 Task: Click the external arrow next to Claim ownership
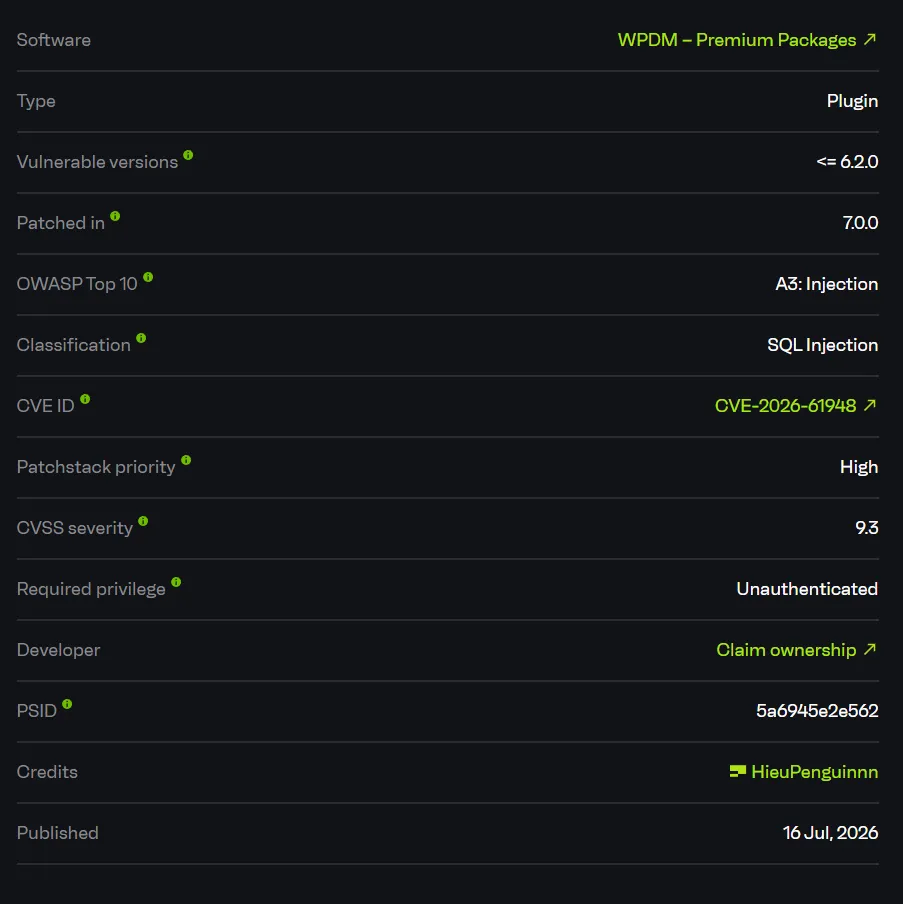coord(870,649)
